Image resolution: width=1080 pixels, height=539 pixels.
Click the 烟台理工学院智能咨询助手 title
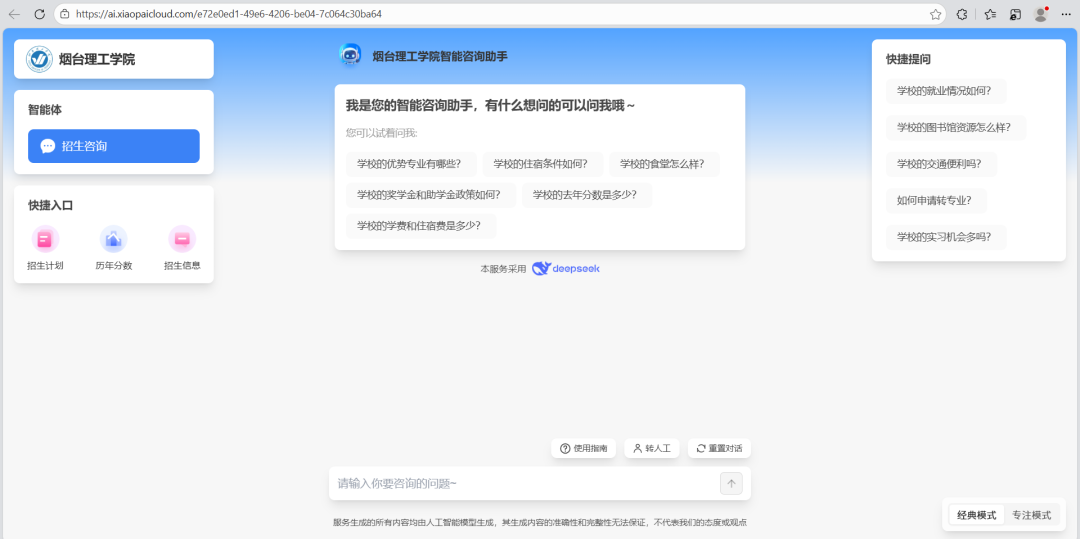click(x=440, y=56)
